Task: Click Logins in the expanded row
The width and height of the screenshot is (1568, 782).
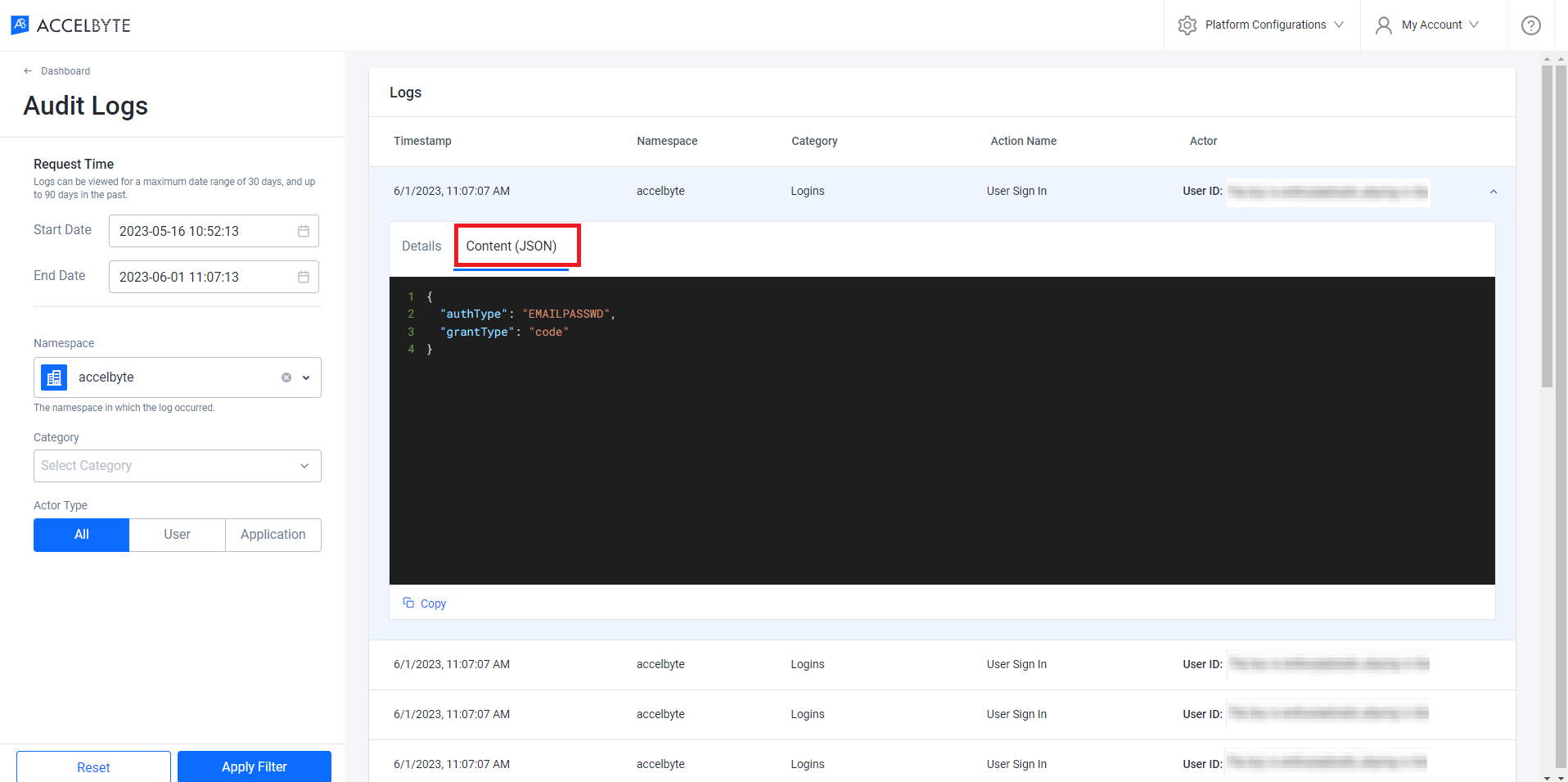Action: (808, 191)
